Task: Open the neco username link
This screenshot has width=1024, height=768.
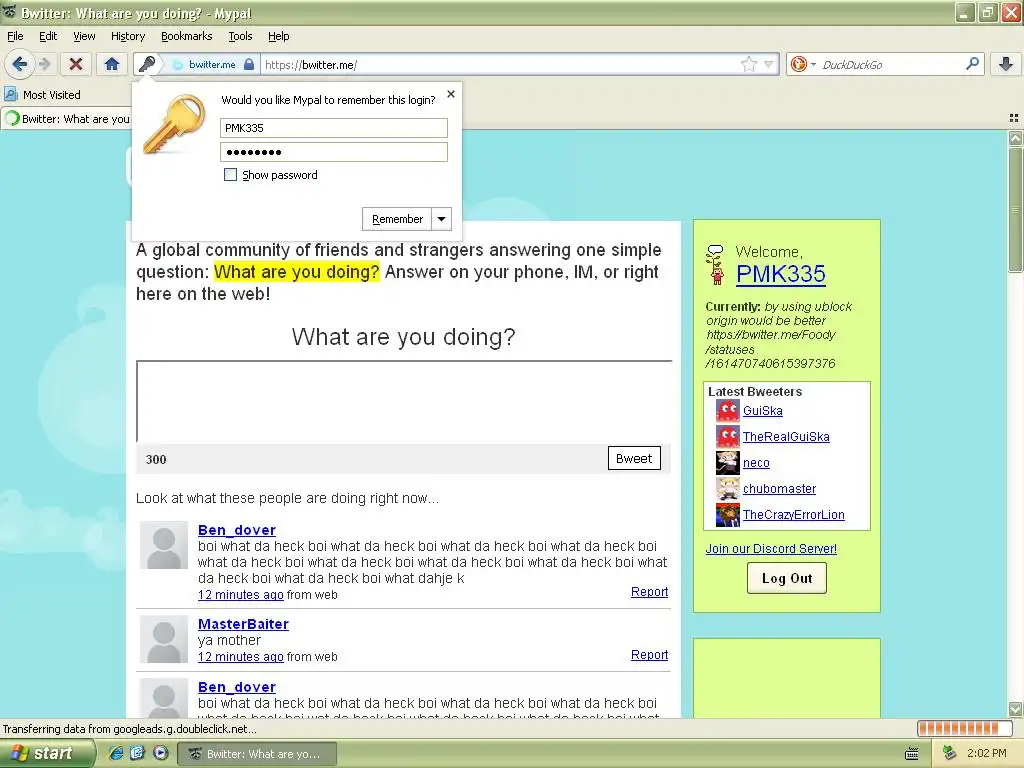Action: pyautogui.click(x=756, y=462)
